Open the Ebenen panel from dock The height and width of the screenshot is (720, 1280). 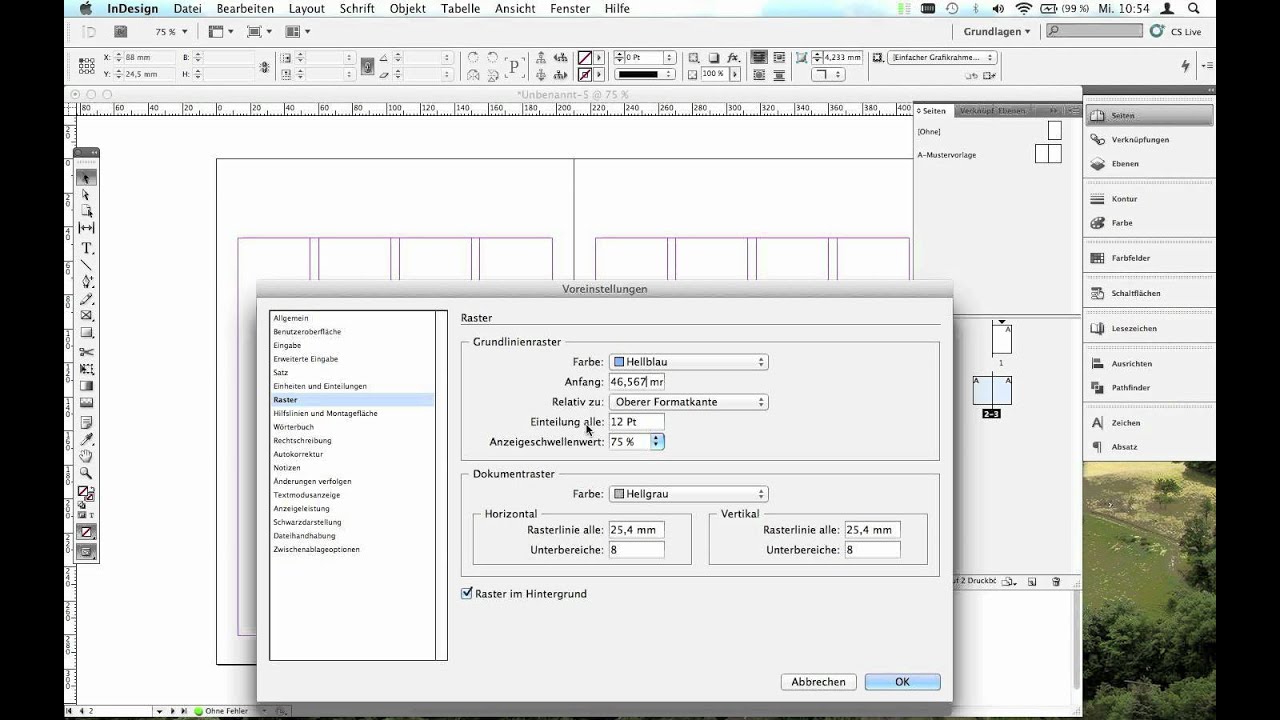pos(1149,163)
